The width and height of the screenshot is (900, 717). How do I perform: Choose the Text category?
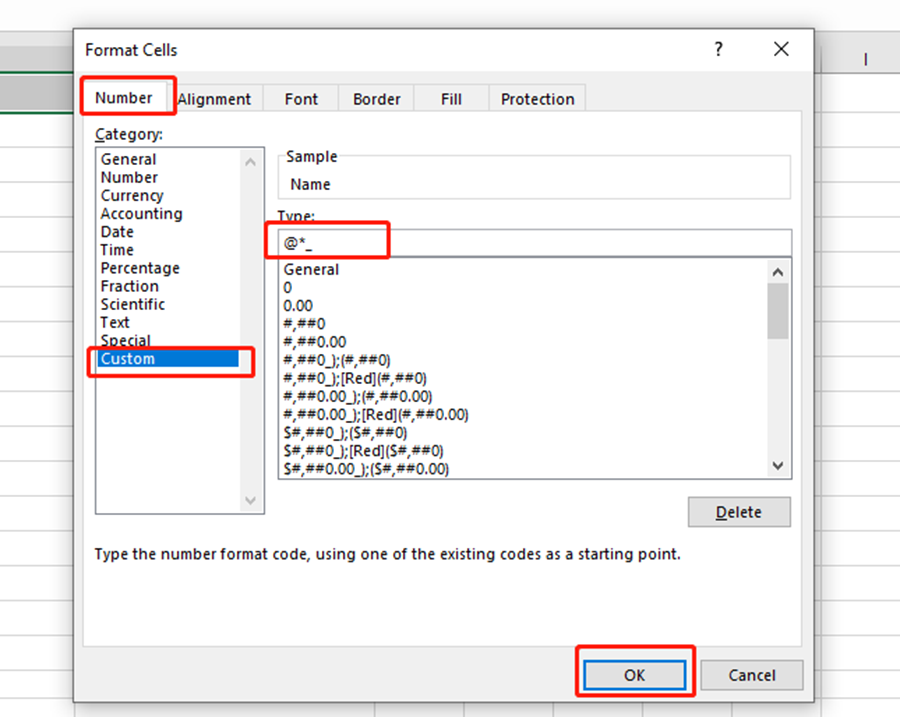[115, 323]
